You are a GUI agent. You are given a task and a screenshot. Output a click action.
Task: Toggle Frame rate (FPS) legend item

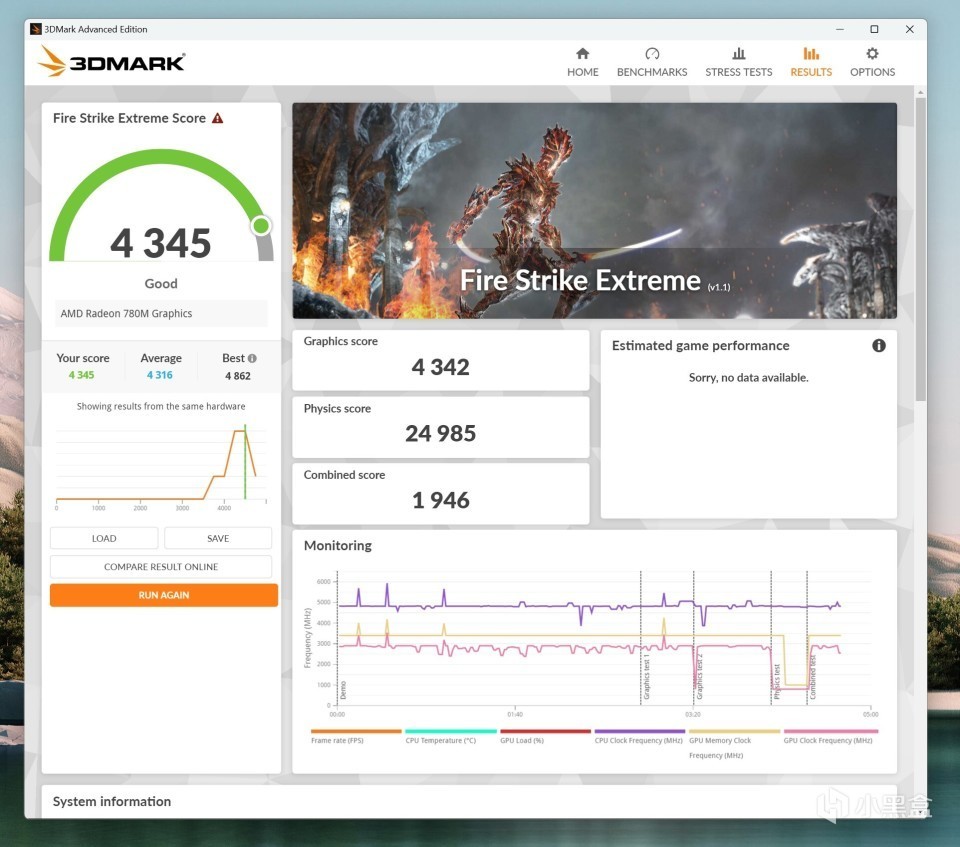356,736
